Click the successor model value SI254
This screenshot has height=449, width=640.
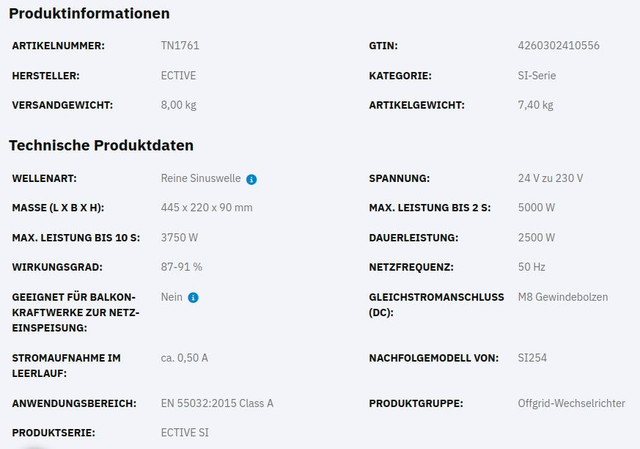tap(532, 357)
